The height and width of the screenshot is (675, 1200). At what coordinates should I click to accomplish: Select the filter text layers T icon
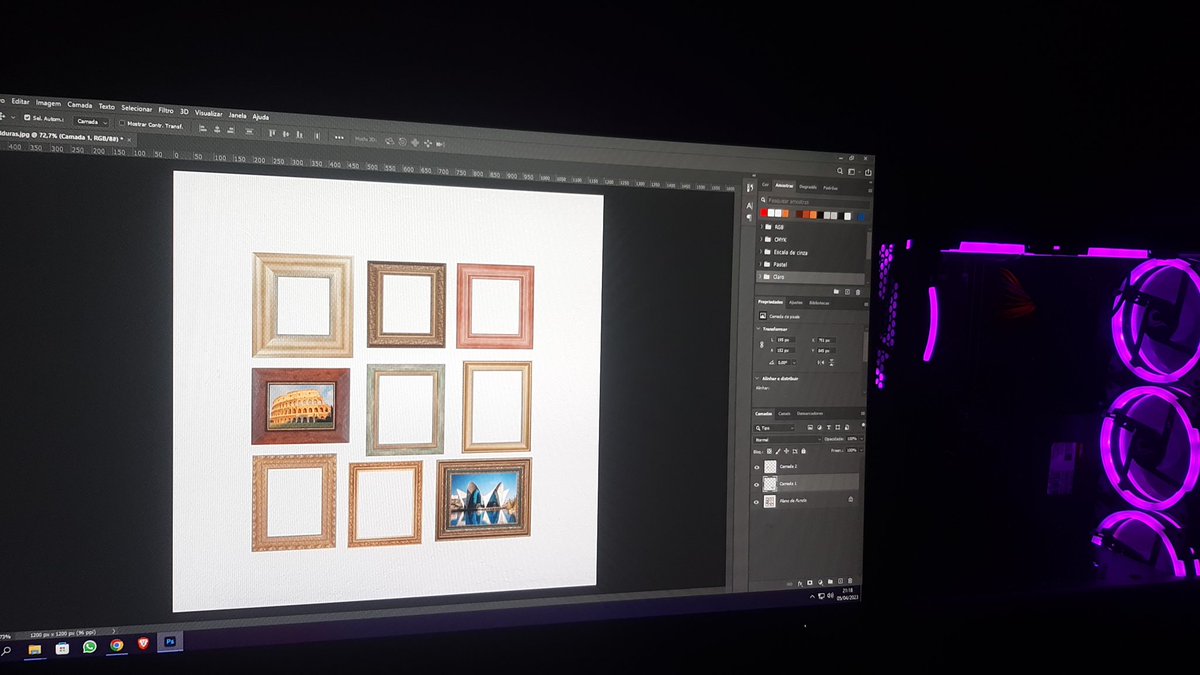click(x=829, y=427)
